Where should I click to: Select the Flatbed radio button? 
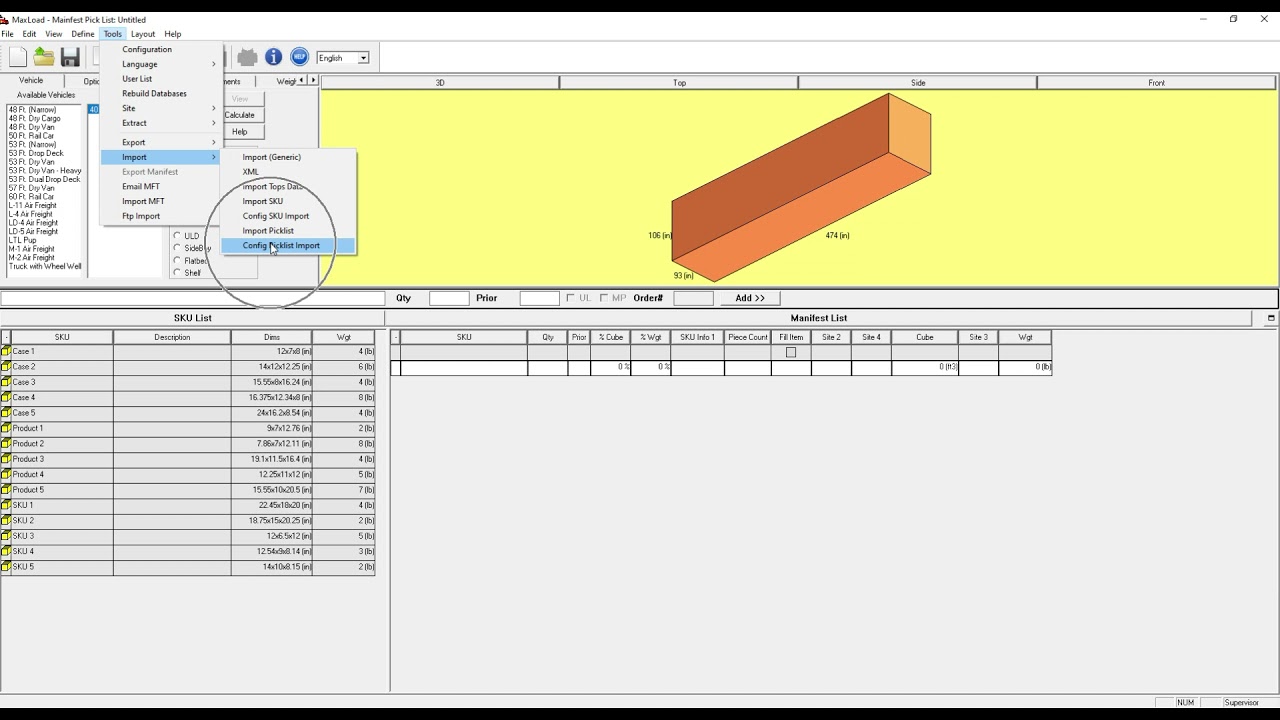pyautogui.click(x=177, y=261)
